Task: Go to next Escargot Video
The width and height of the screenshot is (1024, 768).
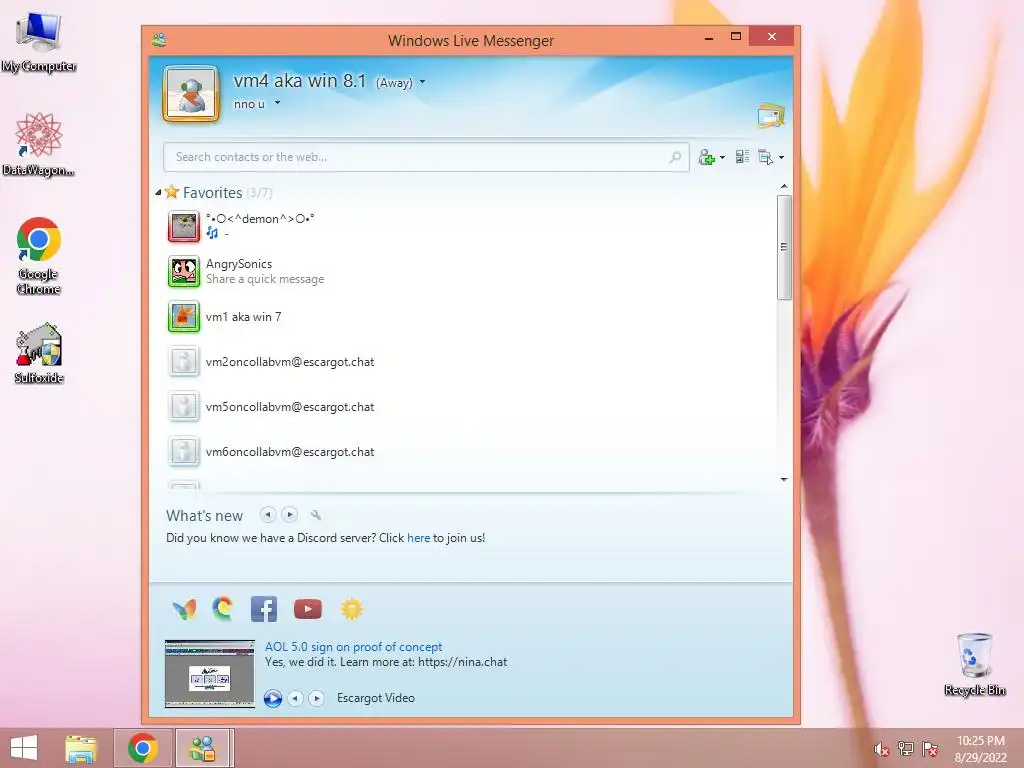Action: pyautogui.click(x=317, y=698)
